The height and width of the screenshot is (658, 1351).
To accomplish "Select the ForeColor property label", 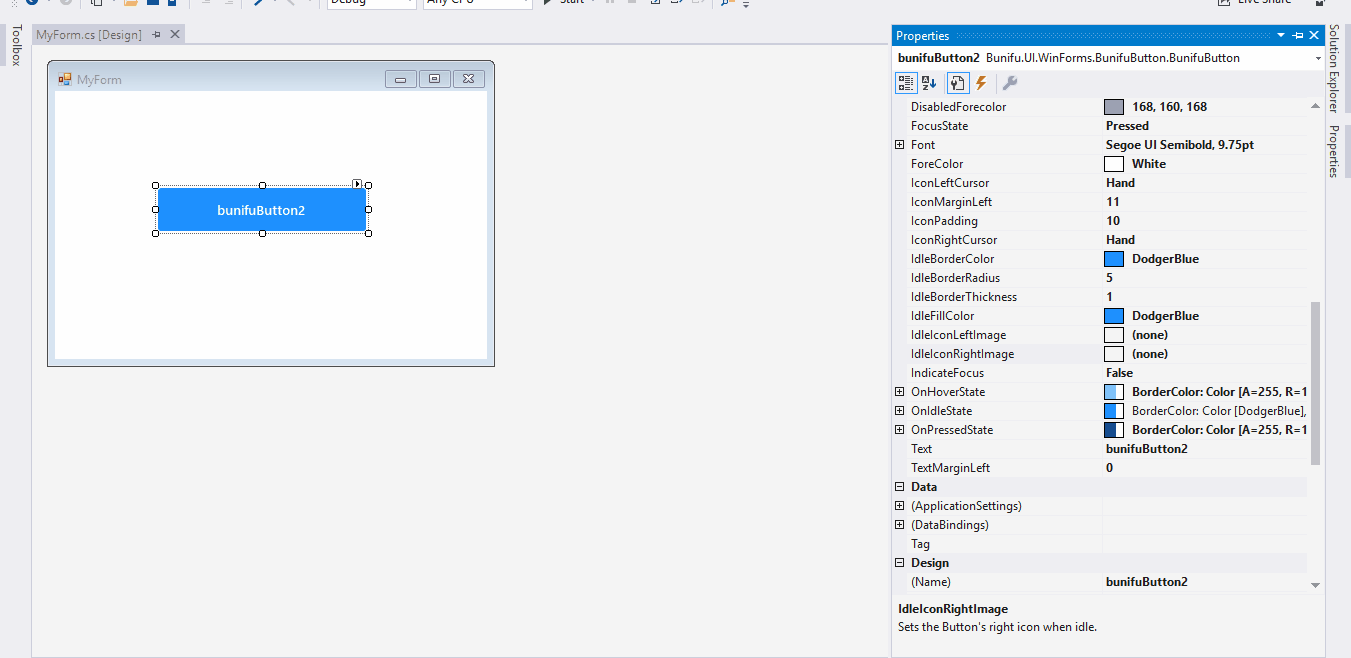I will [x=937, y=164].
